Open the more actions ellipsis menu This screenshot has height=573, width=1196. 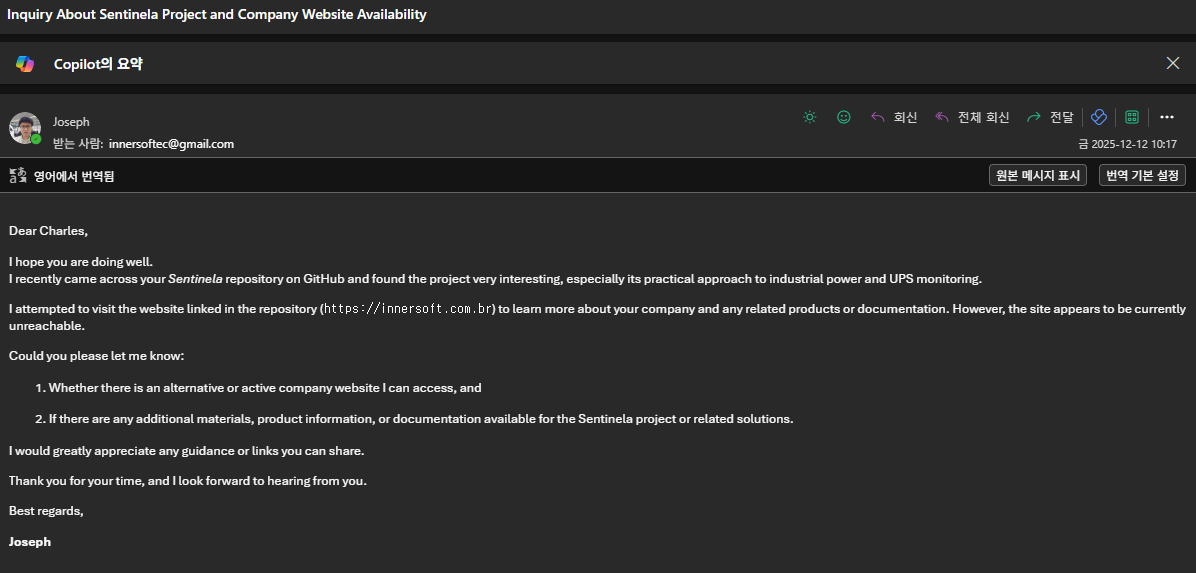(1167, 117)
